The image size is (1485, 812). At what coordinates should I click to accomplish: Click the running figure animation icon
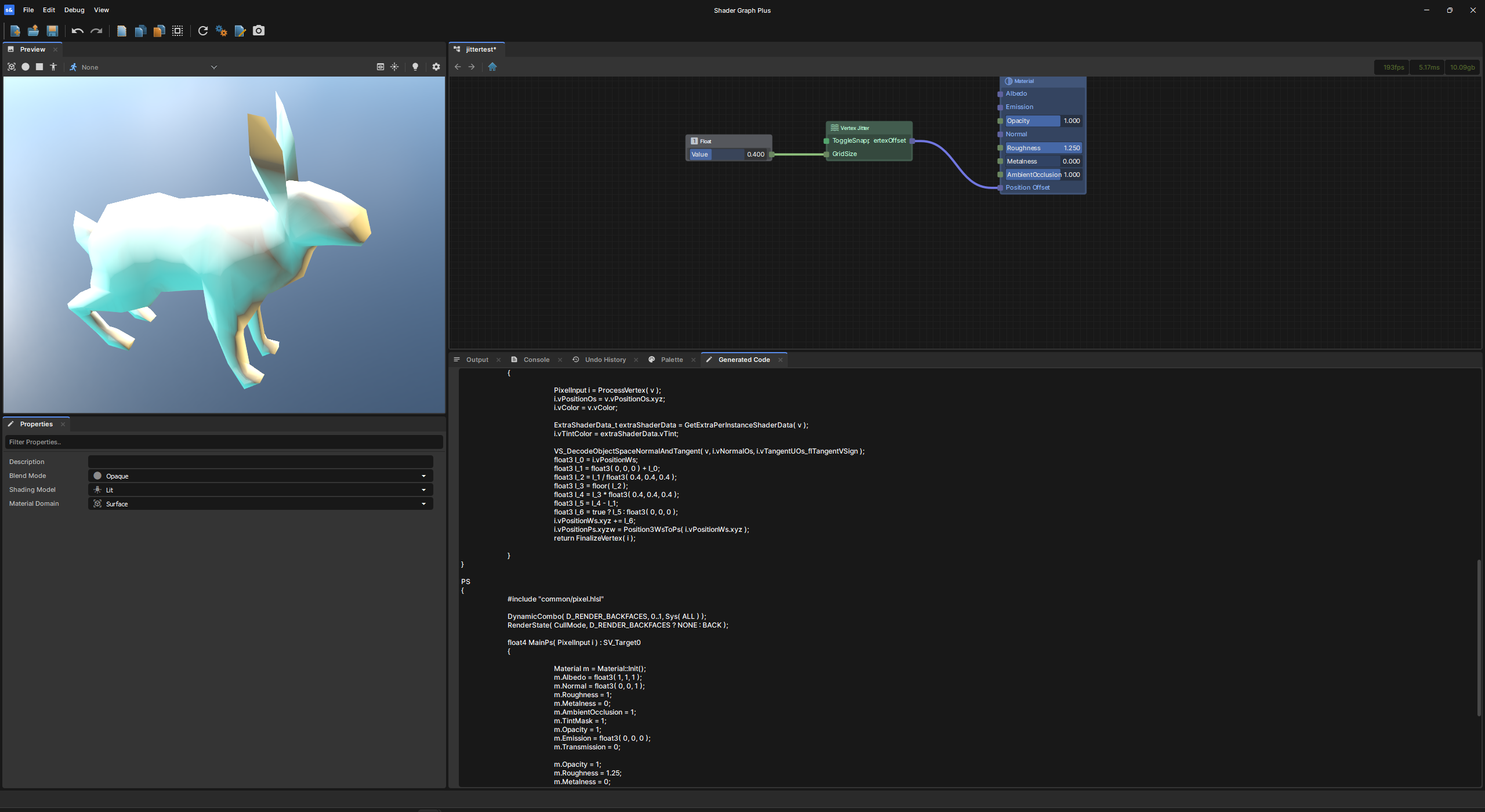click(x=73, y=67)
